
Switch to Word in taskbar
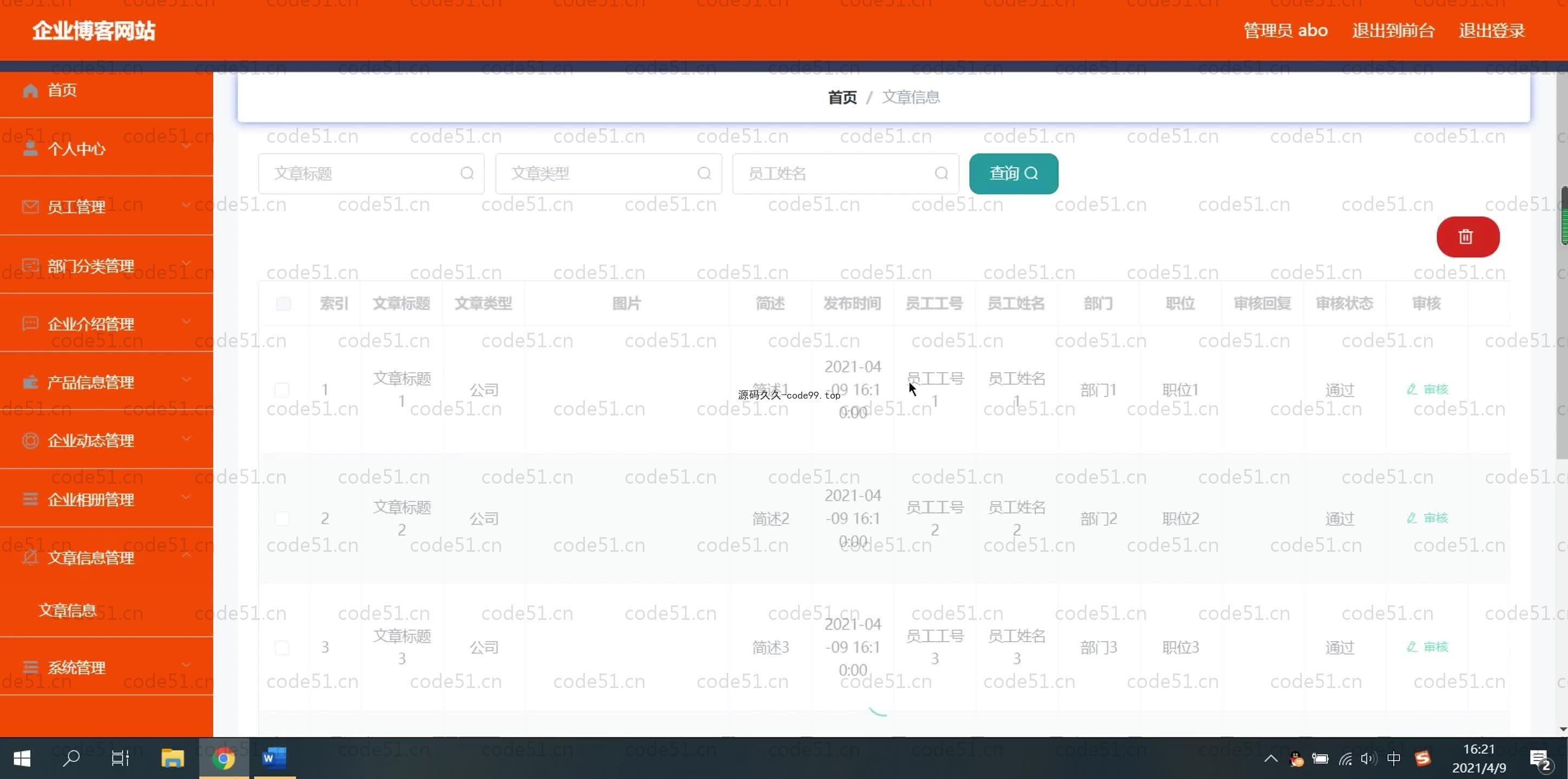point(273,758)
